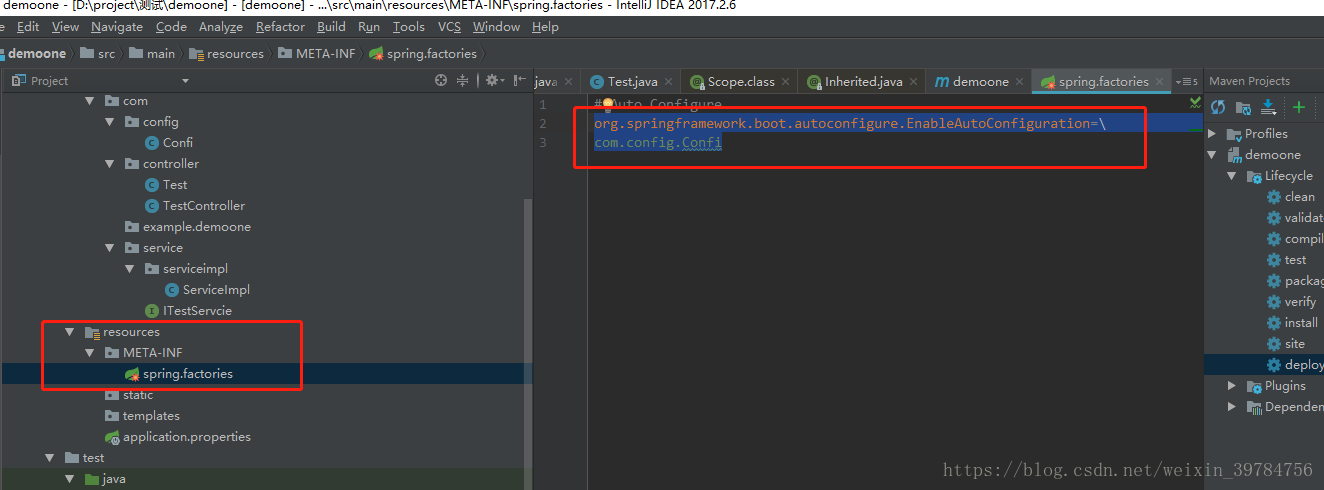1324x490 pixels.
Task: Select the test lifecycle goal
Action: click(x=1295, y=260)
